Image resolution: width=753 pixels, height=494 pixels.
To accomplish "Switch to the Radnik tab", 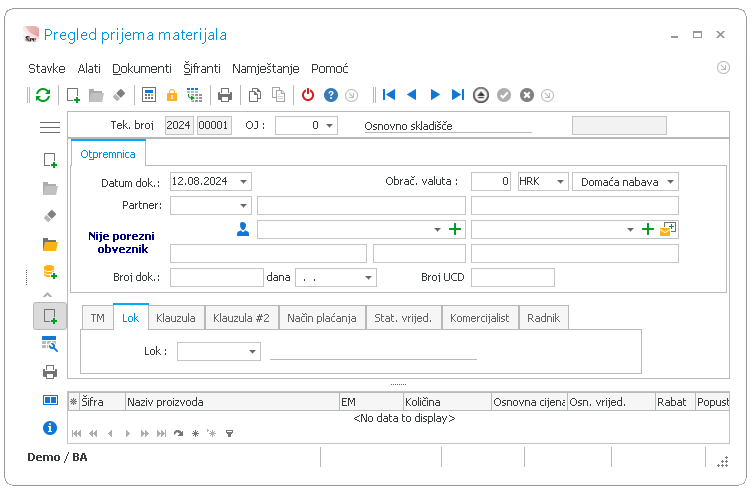I will [x=544, y=318].
